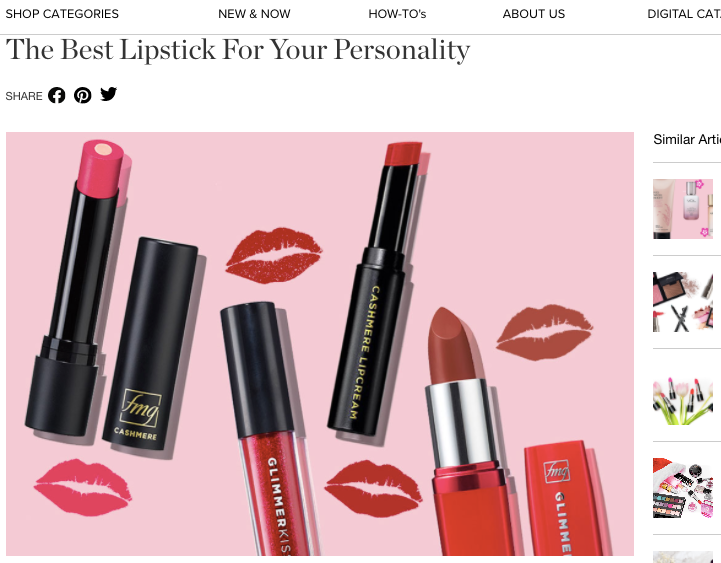Go to the HOW-TO's section
721x563 pixels.
pyautogui.click(x=397, y=14)
